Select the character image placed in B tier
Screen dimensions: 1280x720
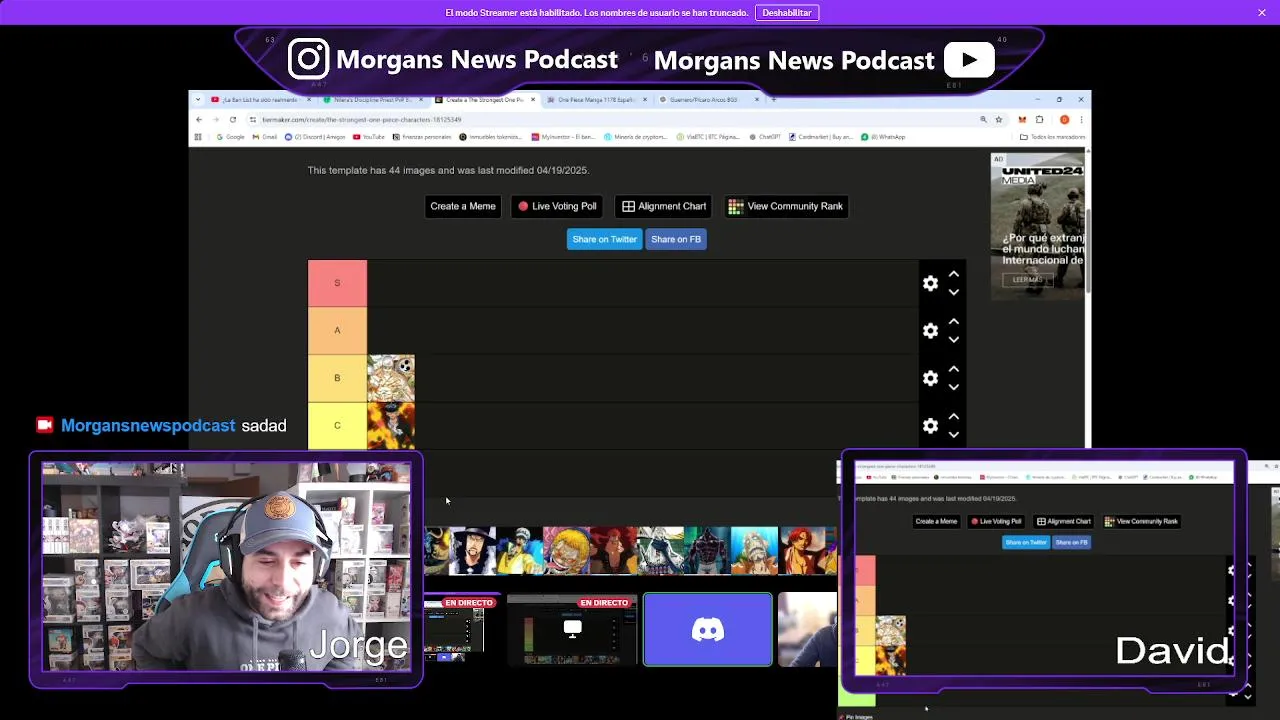pos(391,378)
